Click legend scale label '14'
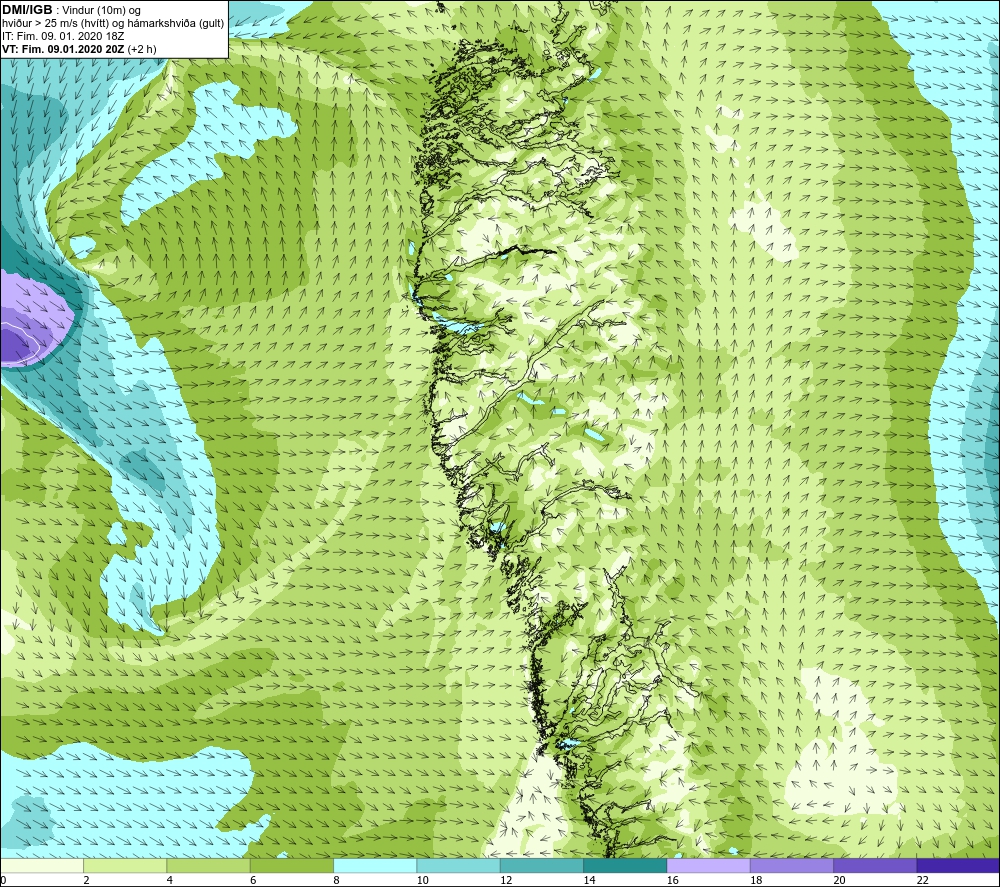Viewport: 1000px width, 887px height. [589, 880]
